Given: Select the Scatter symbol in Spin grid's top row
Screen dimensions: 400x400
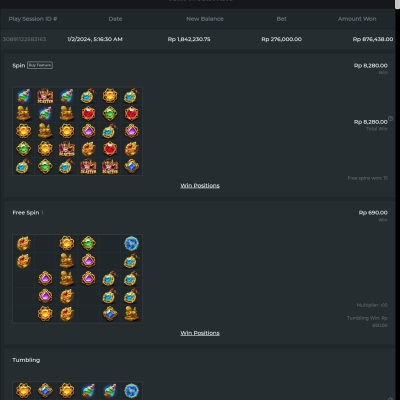Looking at the screenshot, I should coord(45,96).
